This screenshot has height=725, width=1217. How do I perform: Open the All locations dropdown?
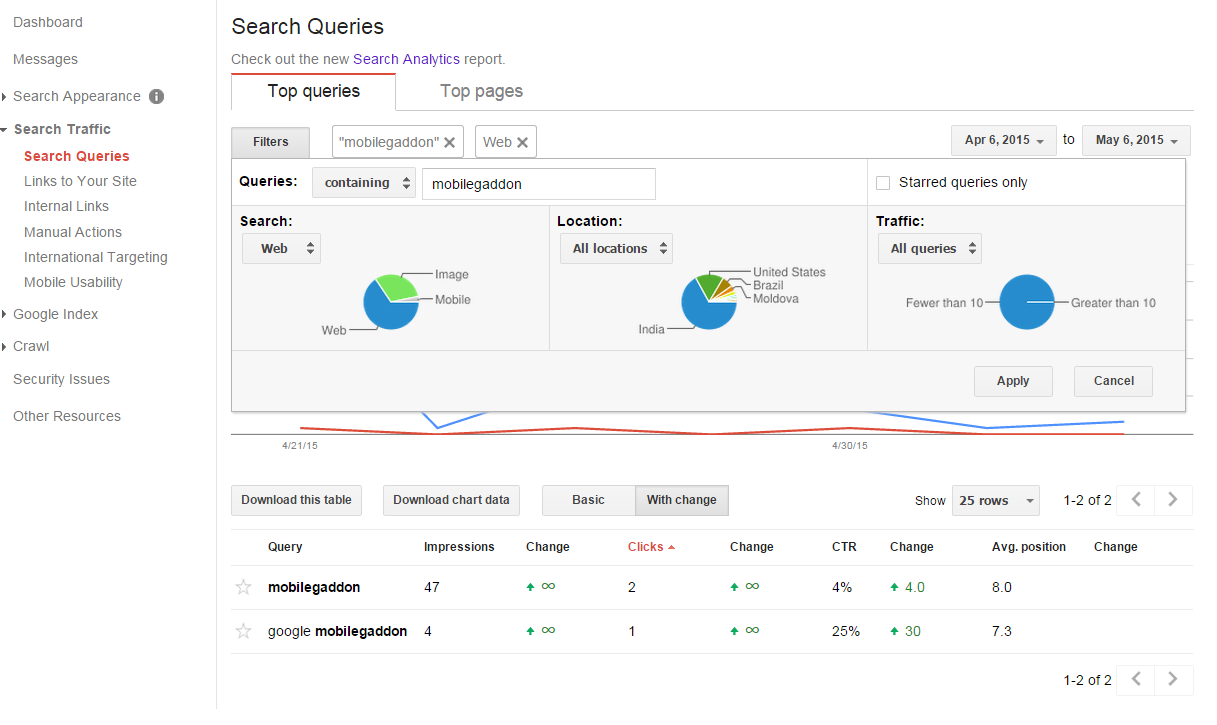[x=616, y=248]
